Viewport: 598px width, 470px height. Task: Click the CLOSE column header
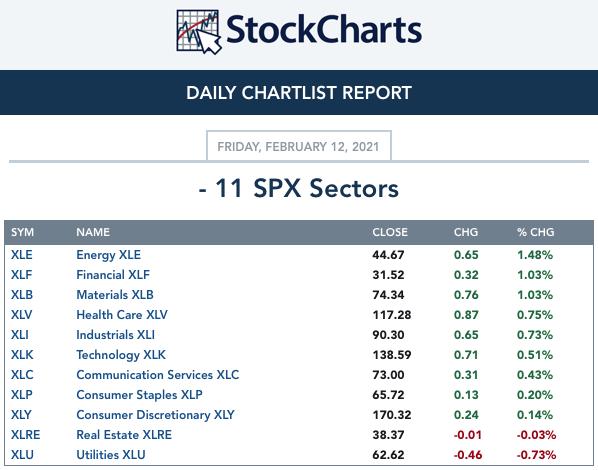coord(390,232)
